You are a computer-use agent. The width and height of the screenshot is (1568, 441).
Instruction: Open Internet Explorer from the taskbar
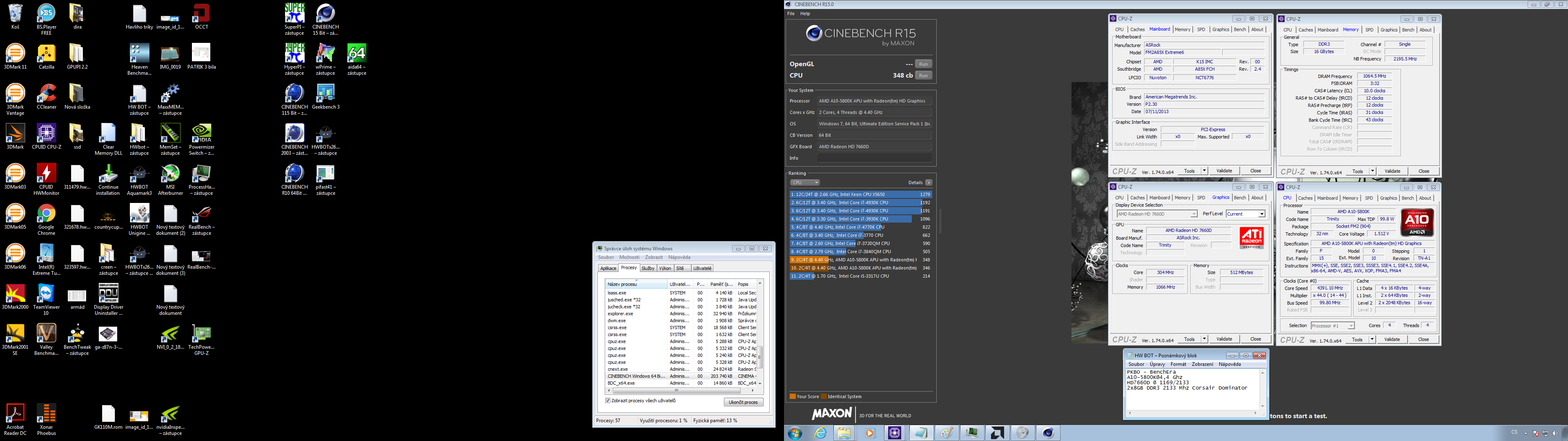pos(821,433)
